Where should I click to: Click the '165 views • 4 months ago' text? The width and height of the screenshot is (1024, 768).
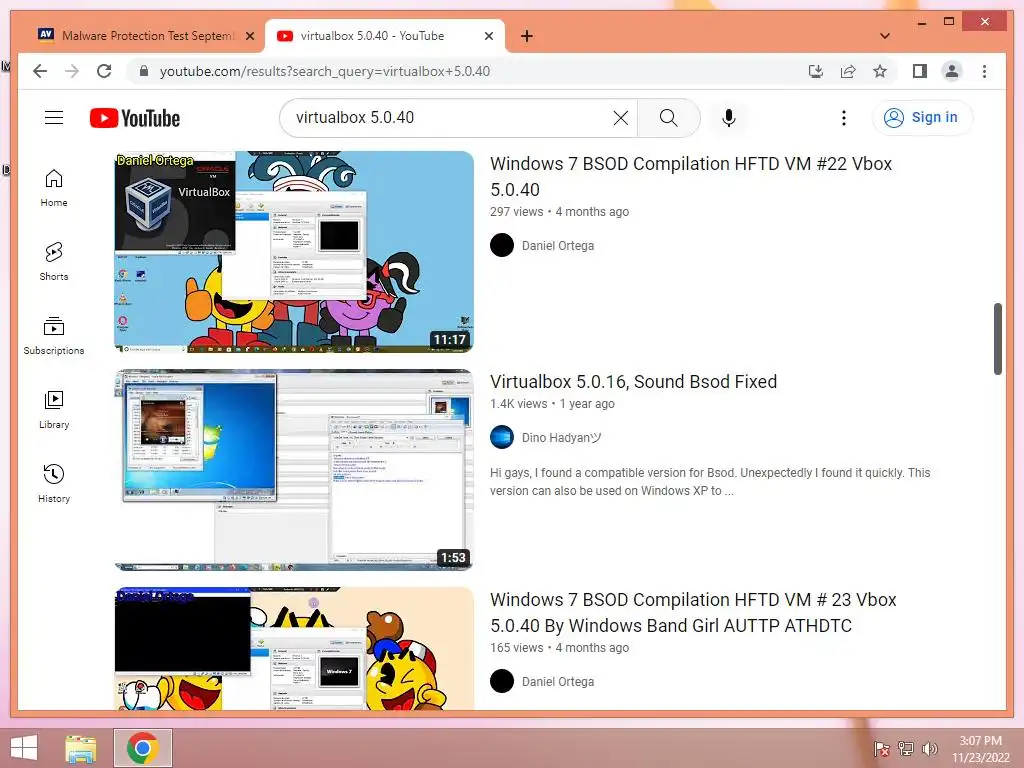pyautogui.click(x=559, y=648)
